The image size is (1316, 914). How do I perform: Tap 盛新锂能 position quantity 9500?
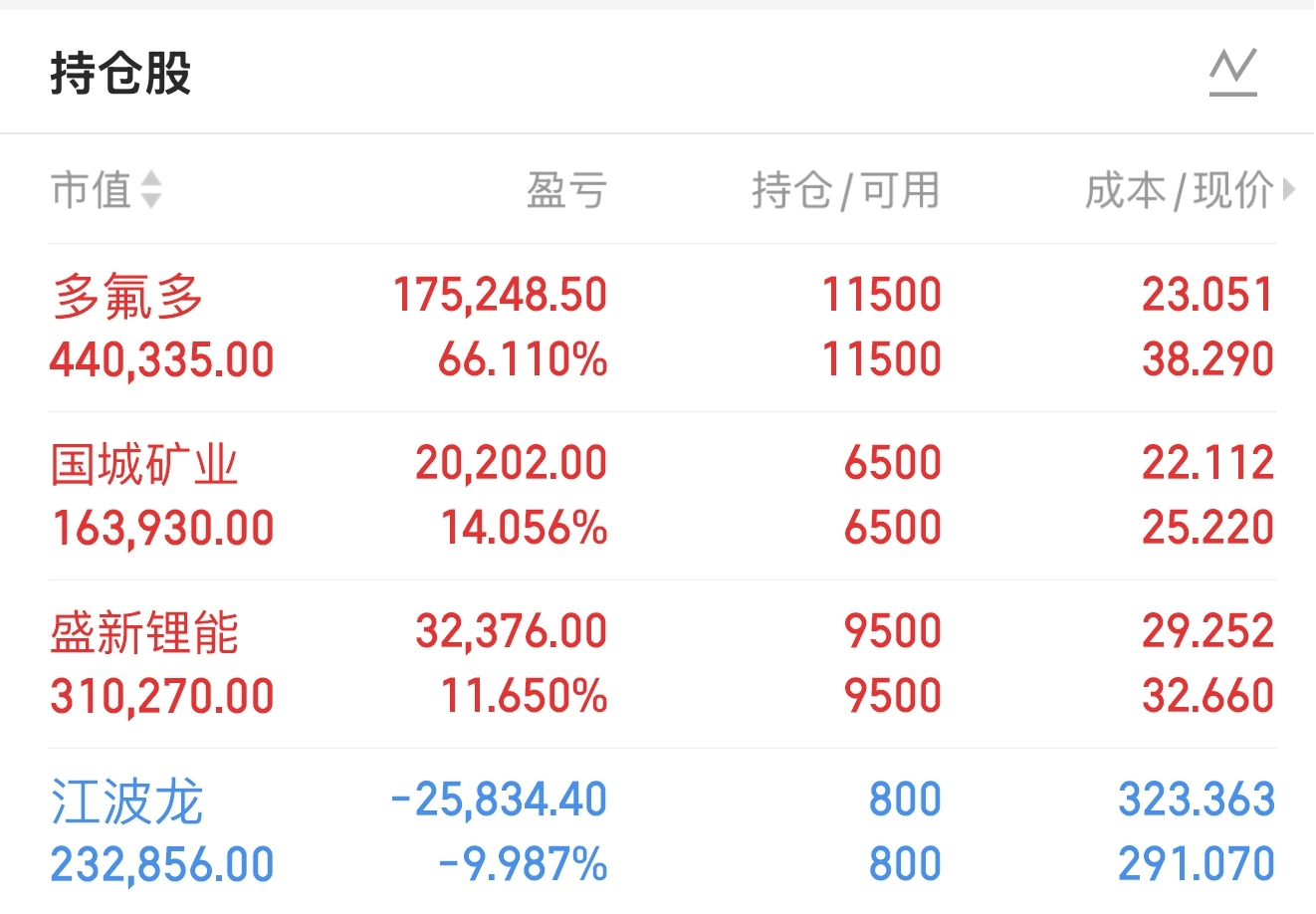click(892, 631)
